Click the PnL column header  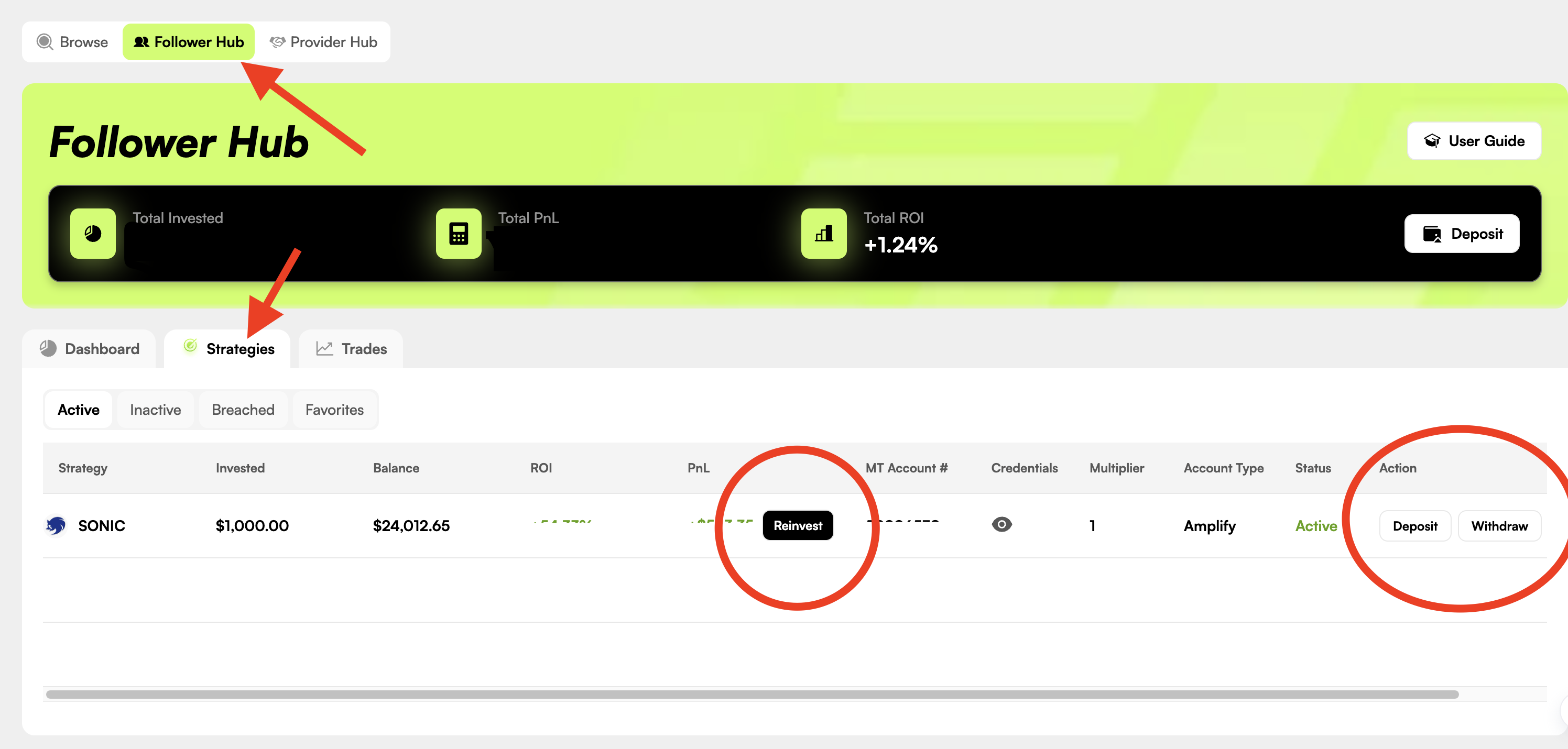(x=698, y=468)
